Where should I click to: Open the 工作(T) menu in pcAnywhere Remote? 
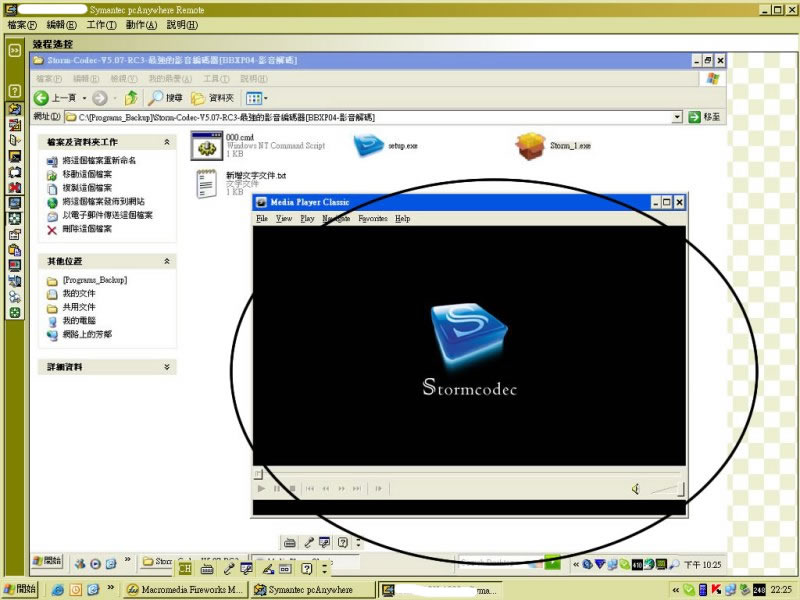click(101, 25)
